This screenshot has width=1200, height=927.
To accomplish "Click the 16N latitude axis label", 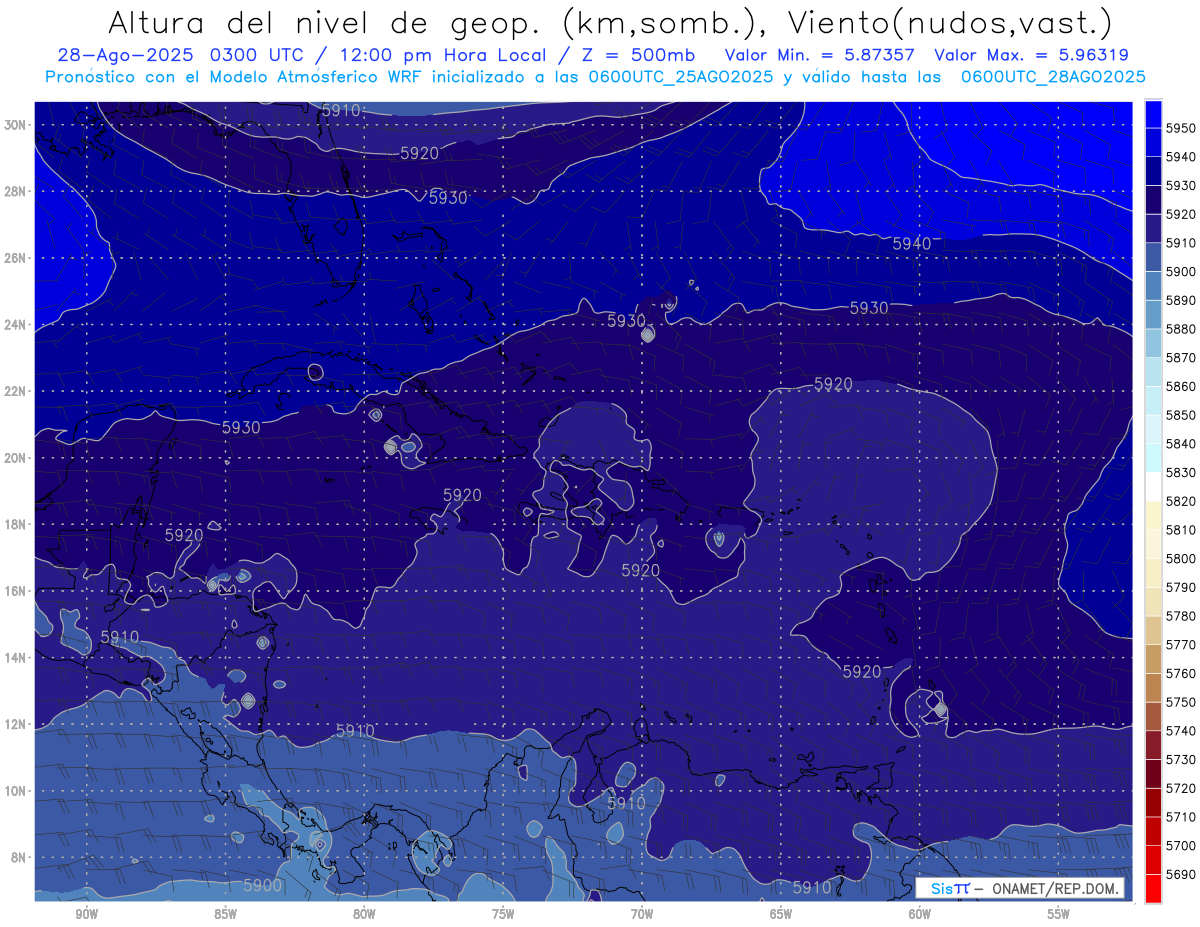I will pyautogui.click(x=15, y=591).
